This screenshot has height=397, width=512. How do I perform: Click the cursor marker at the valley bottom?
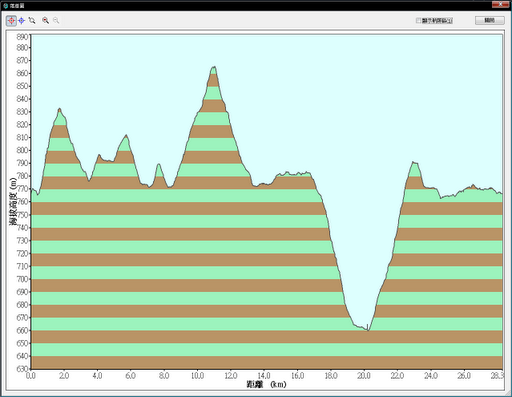click(367, 327)
